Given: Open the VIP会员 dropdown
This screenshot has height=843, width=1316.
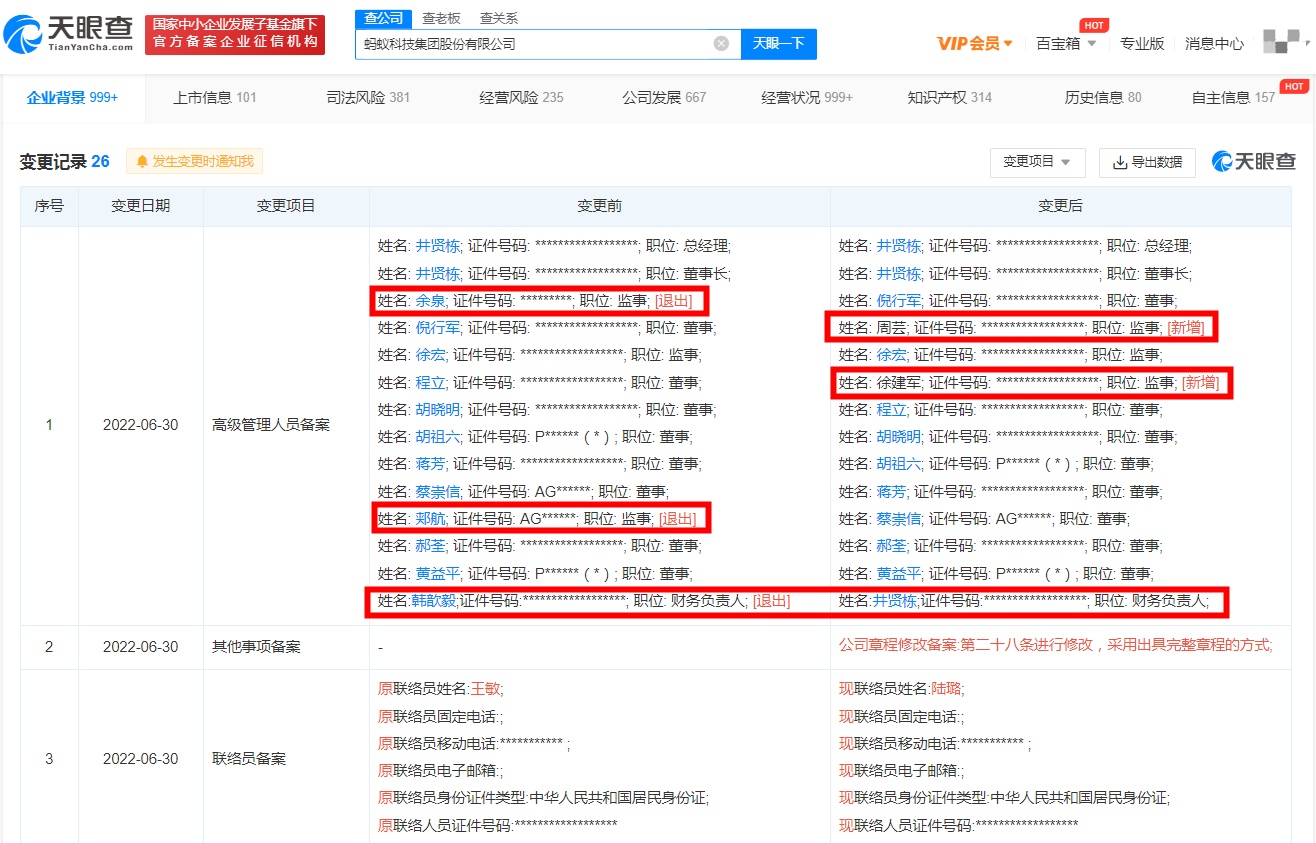Looking at the screenshot, I should click(x=975, y=43).
